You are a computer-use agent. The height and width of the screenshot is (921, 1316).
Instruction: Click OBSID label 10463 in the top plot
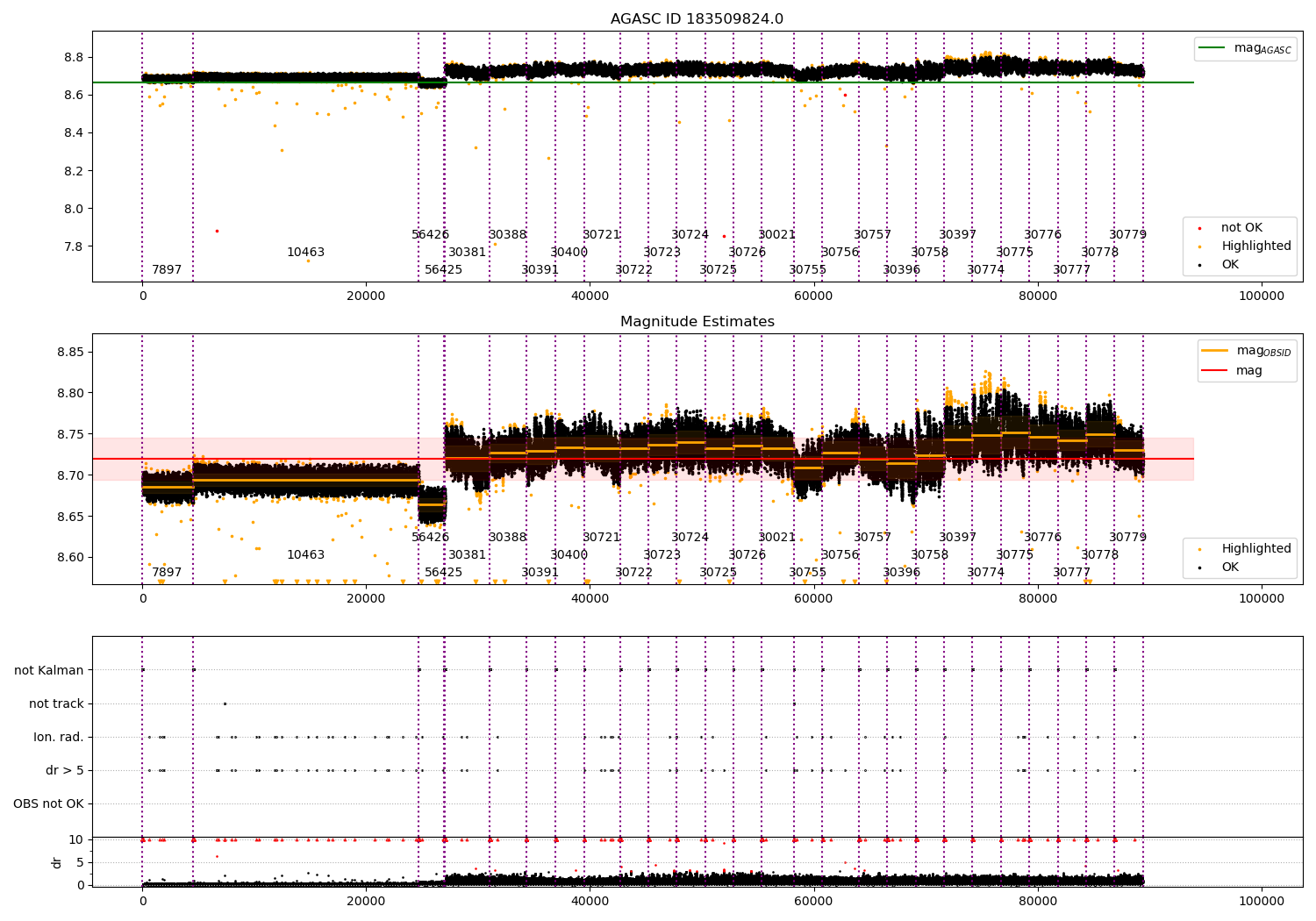click(x=305, y=253)
